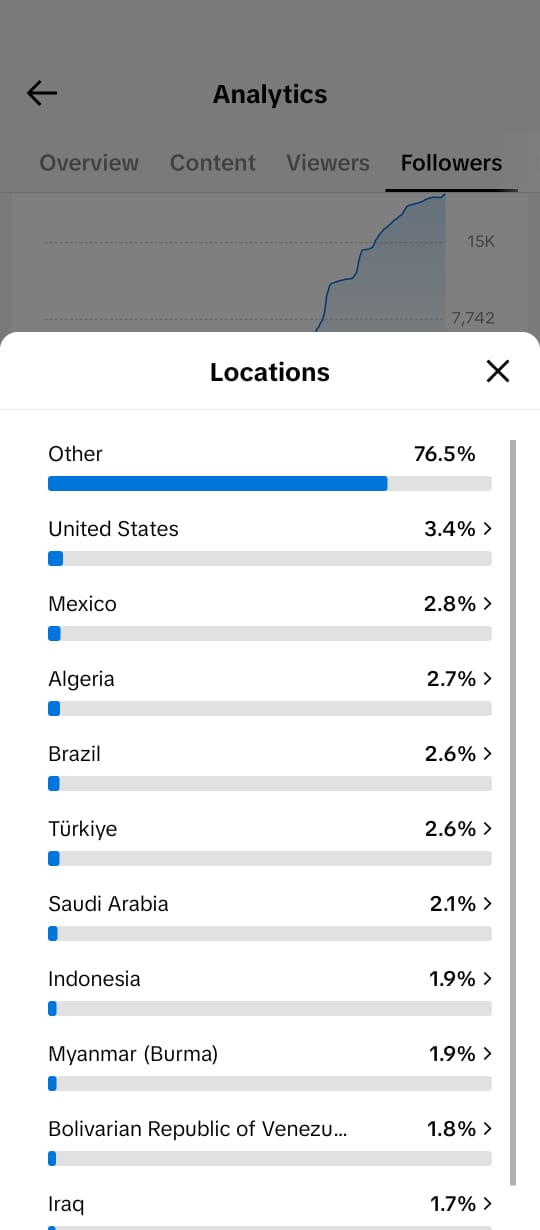Expand United States location details
The width and height of the screenshot is (540, 1230).
(487, 529)
